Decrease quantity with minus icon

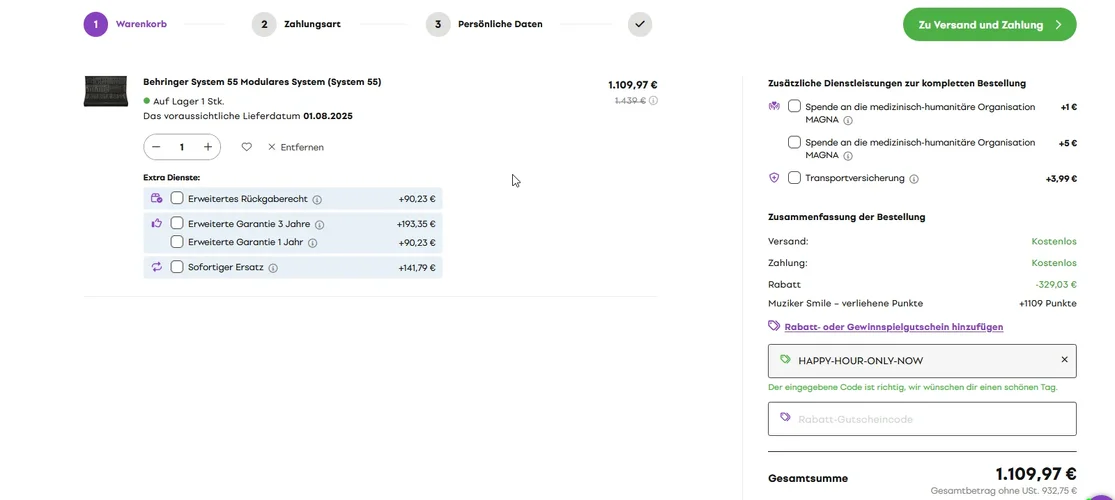click(156, 147)
